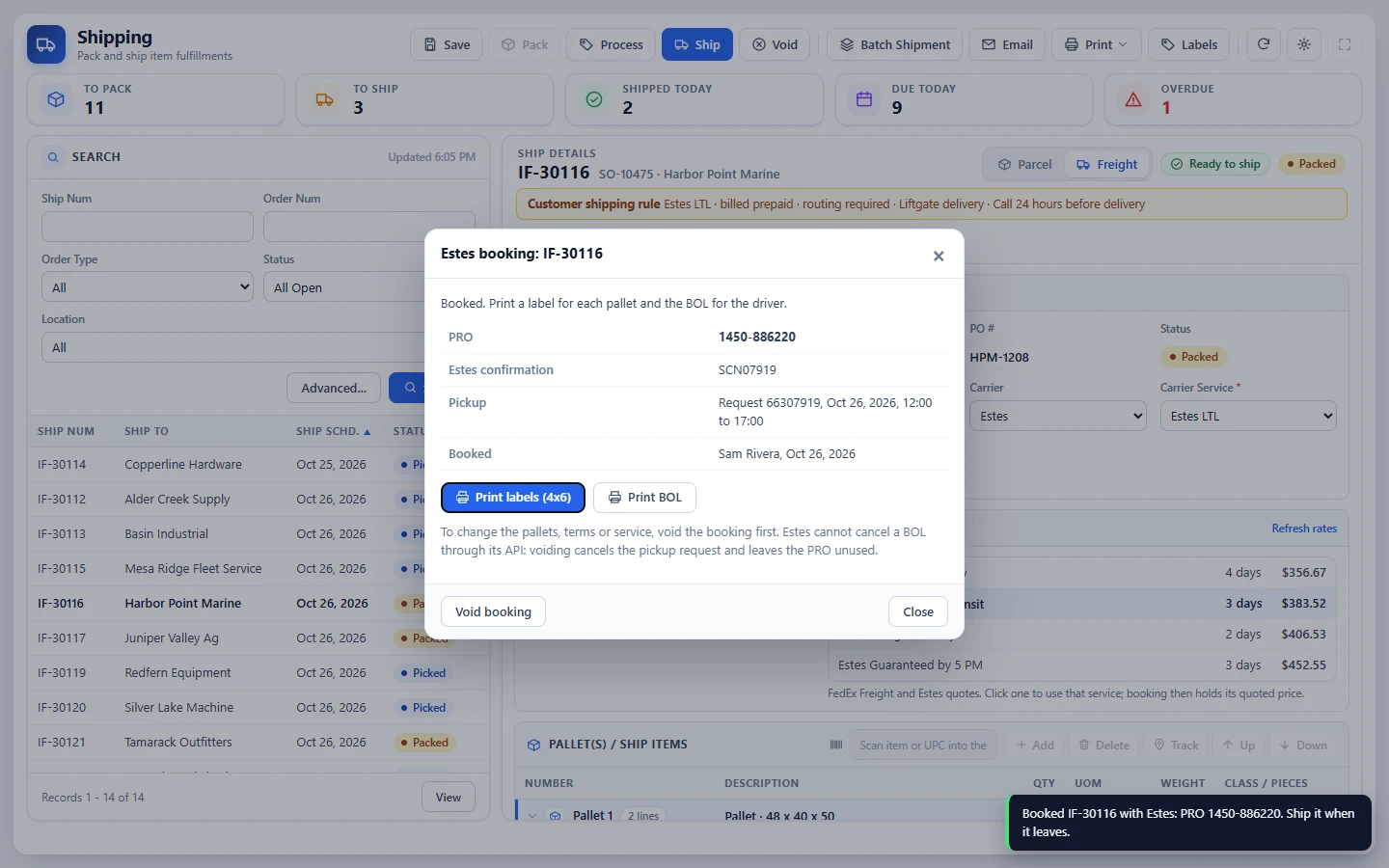Refresh the shipping page using the reload icon
The height and width of the screenshot is (868, 1389).
(1264, 44)
